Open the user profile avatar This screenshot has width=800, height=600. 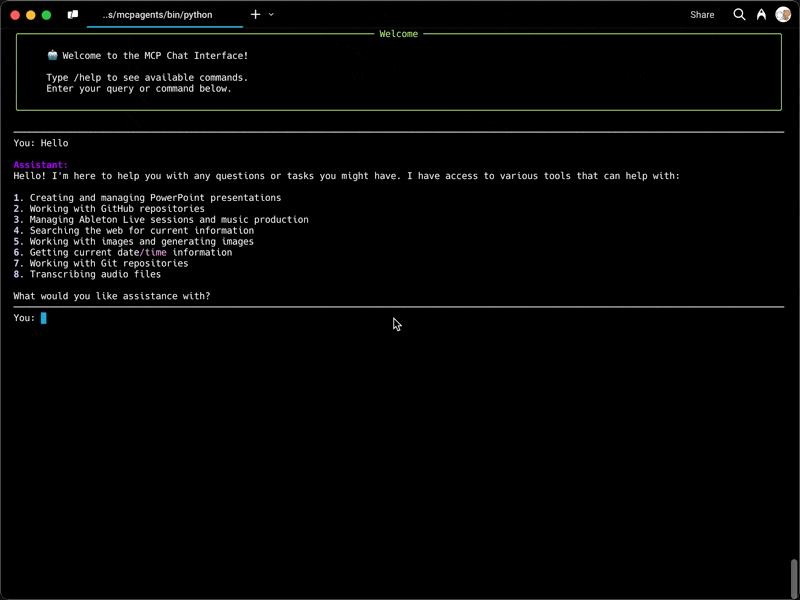coord(783,15)
